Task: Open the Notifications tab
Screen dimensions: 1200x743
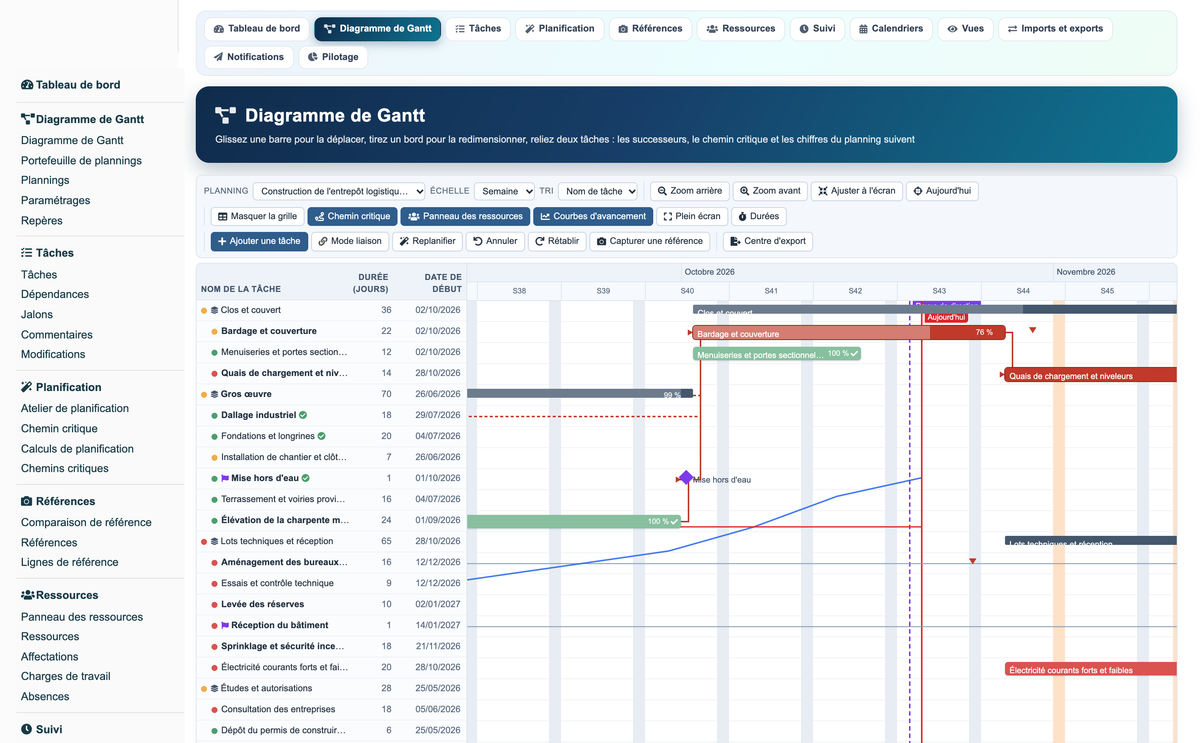Action: coord(249,57)
